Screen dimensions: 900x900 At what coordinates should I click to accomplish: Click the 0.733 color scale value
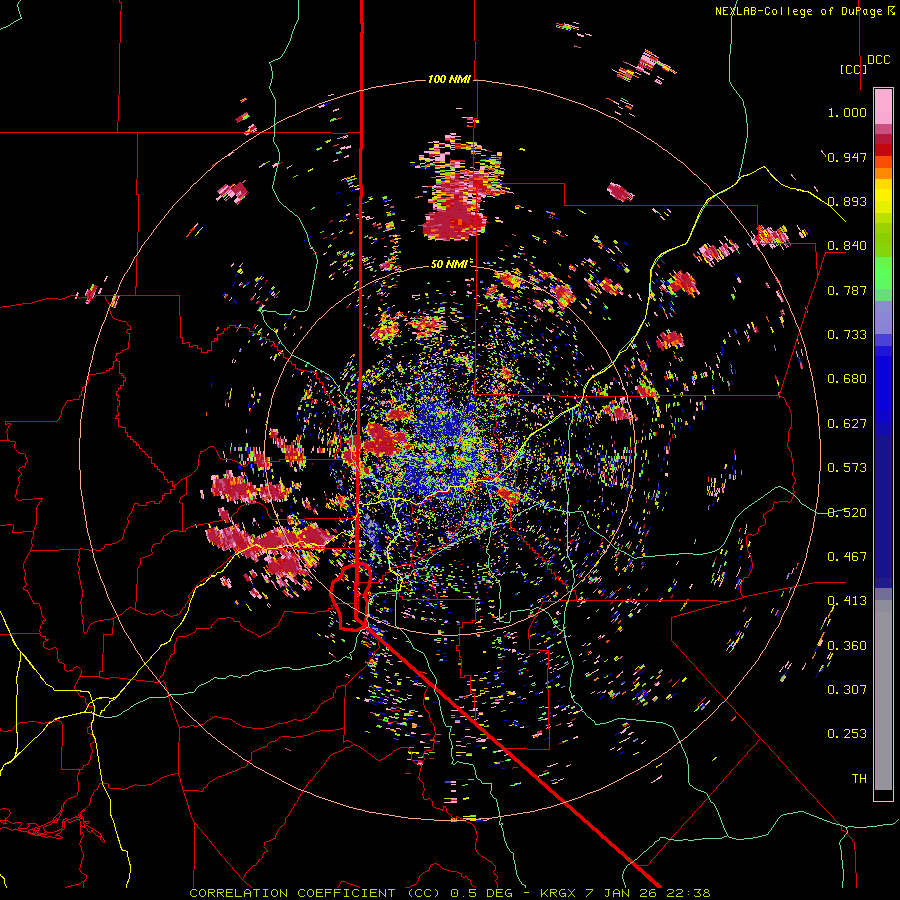[847, 334]
